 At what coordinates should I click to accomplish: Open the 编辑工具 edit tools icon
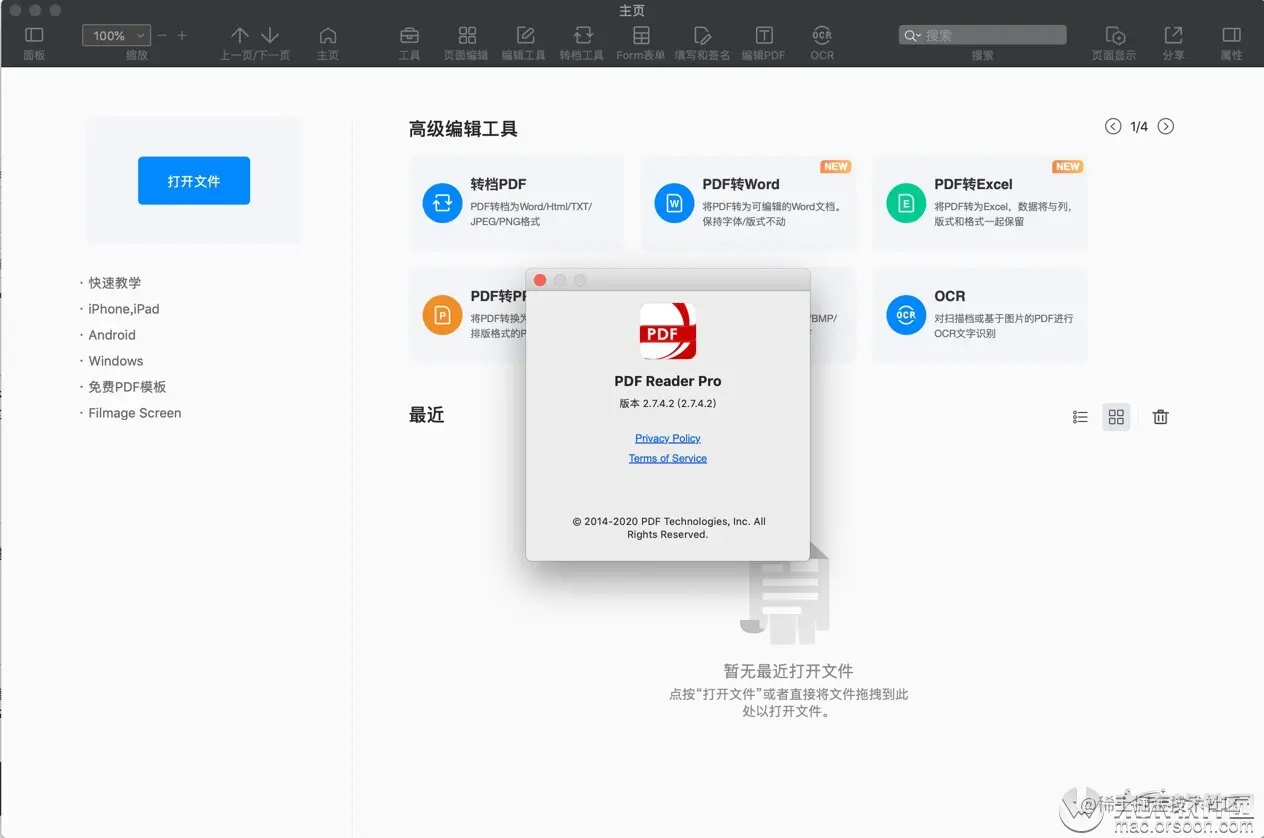pyautogui.click(x=525, y=35)
